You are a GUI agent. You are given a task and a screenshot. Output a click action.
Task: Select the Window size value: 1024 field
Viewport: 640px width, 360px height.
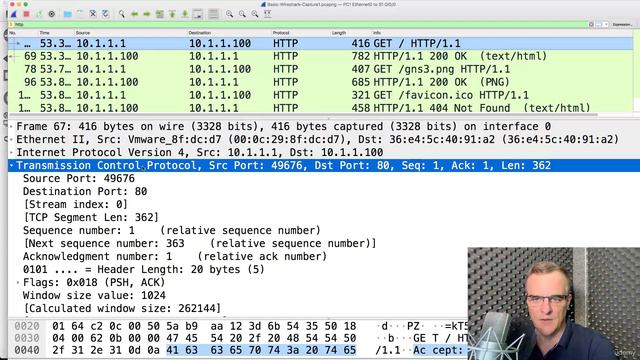click(94, 296)
